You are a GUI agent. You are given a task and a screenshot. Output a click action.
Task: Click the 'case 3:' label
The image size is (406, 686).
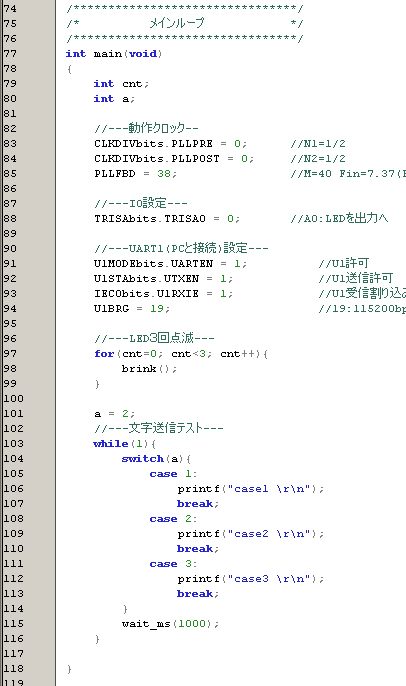(174, 564)
